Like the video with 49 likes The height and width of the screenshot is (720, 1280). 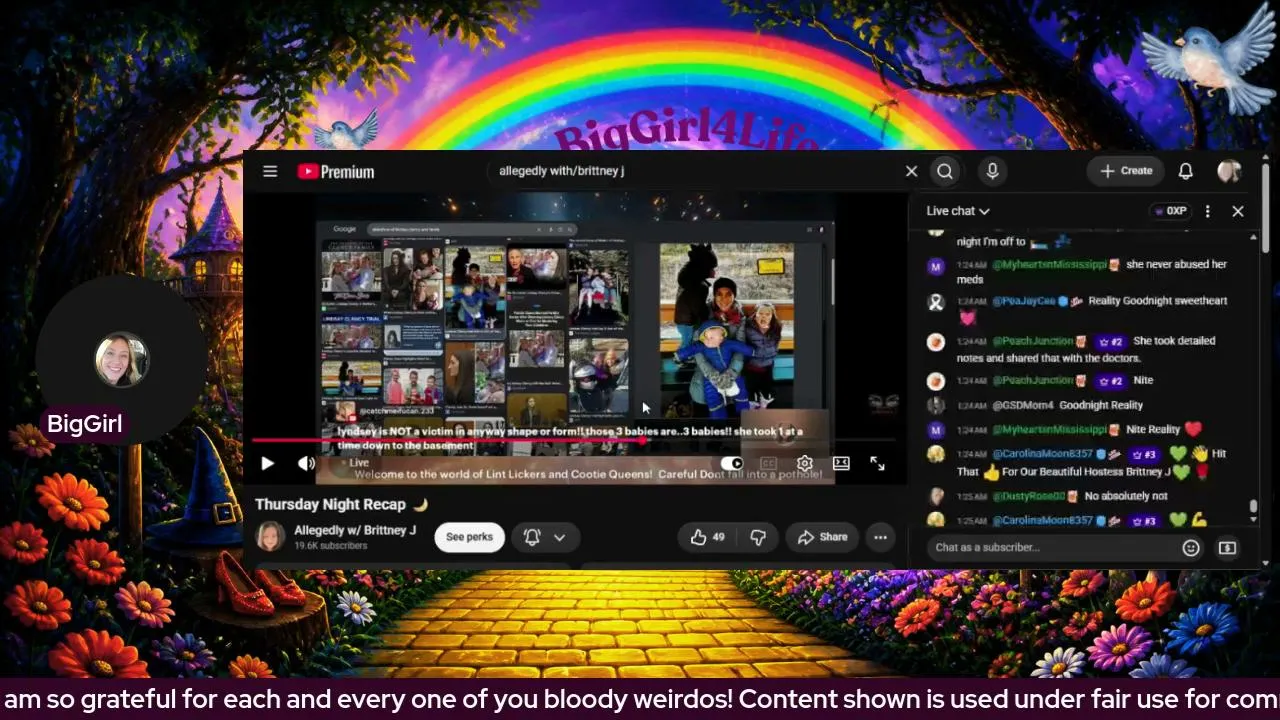[x=707, y=537]
